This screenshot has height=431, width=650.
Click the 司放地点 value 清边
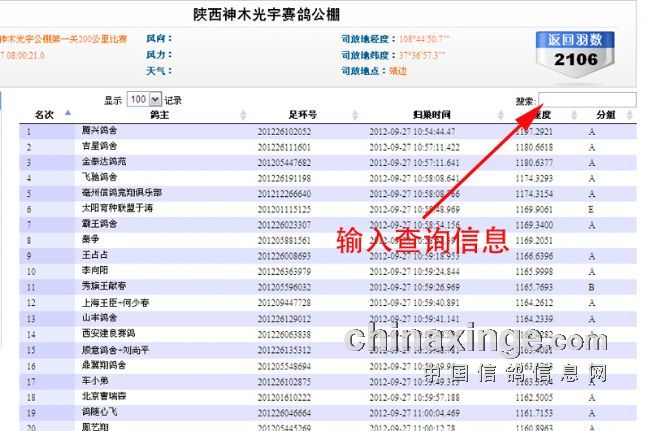coord(397,71)
